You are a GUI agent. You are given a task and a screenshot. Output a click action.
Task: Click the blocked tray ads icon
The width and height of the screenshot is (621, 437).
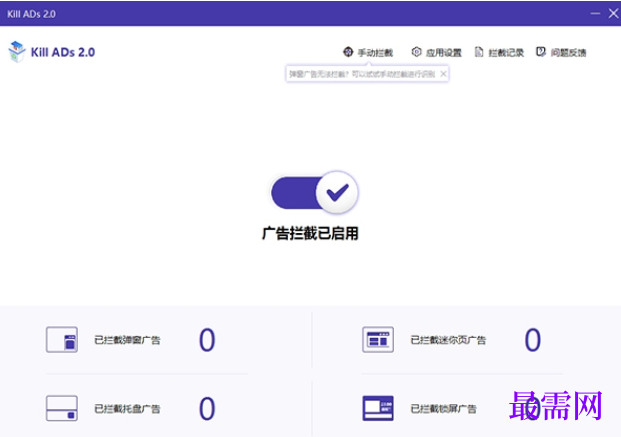pyautogui.click(x=62, y=408)
